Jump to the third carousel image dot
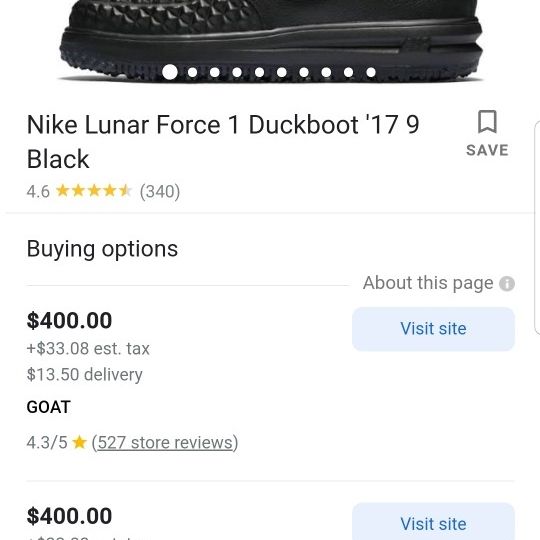Viewport: 540px width, 540px height. [215, 72]
